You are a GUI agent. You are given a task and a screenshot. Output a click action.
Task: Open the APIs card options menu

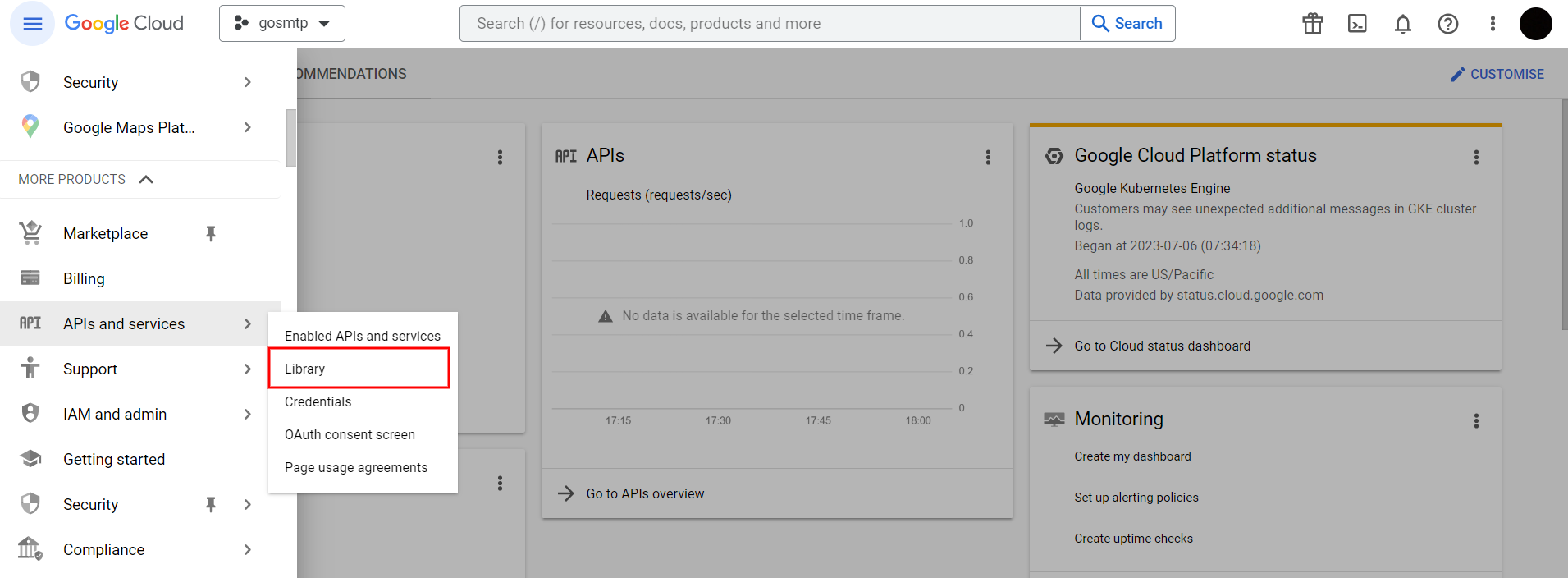pyautogui.click(x=988, y=157)
